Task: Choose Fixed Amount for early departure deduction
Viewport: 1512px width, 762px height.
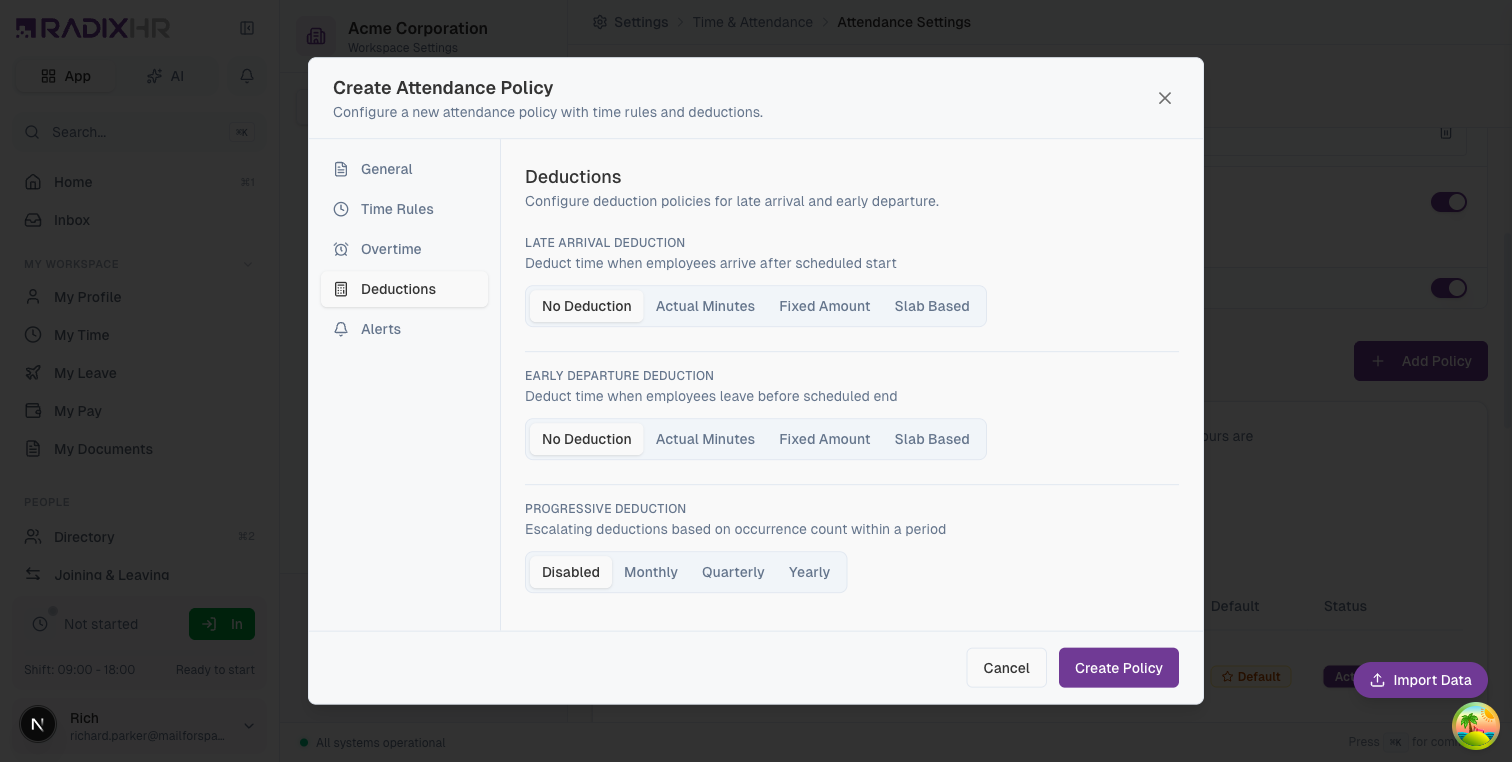Action: point(825,439)
